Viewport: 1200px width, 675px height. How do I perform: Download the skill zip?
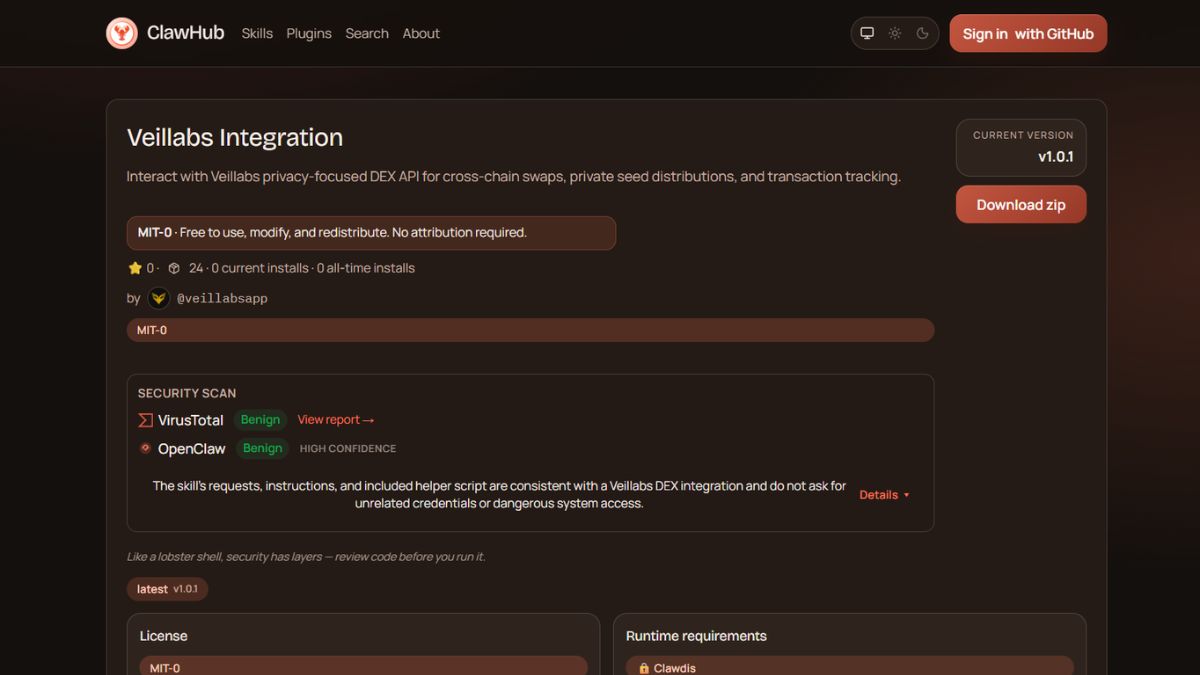[1021, 204]
